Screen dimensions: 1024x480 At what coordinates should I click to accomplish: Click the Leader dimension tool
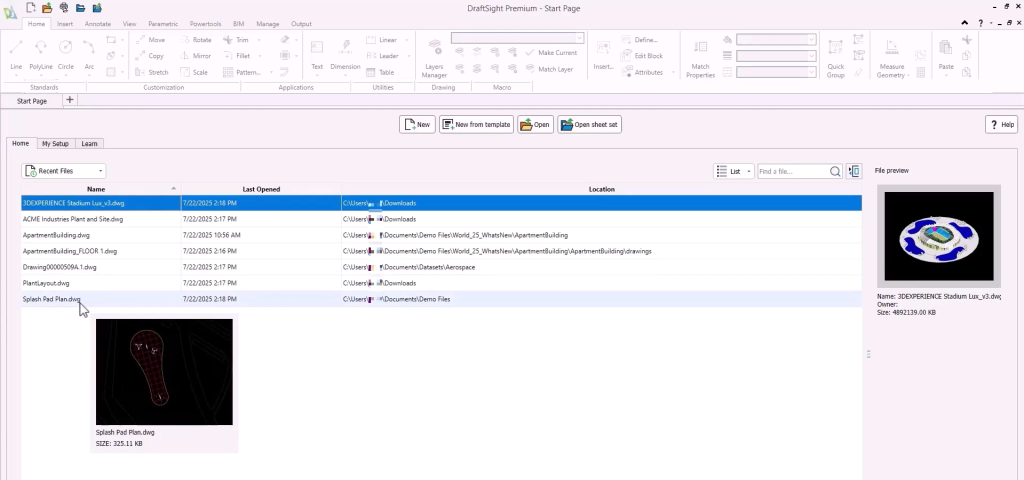[382, 56]
